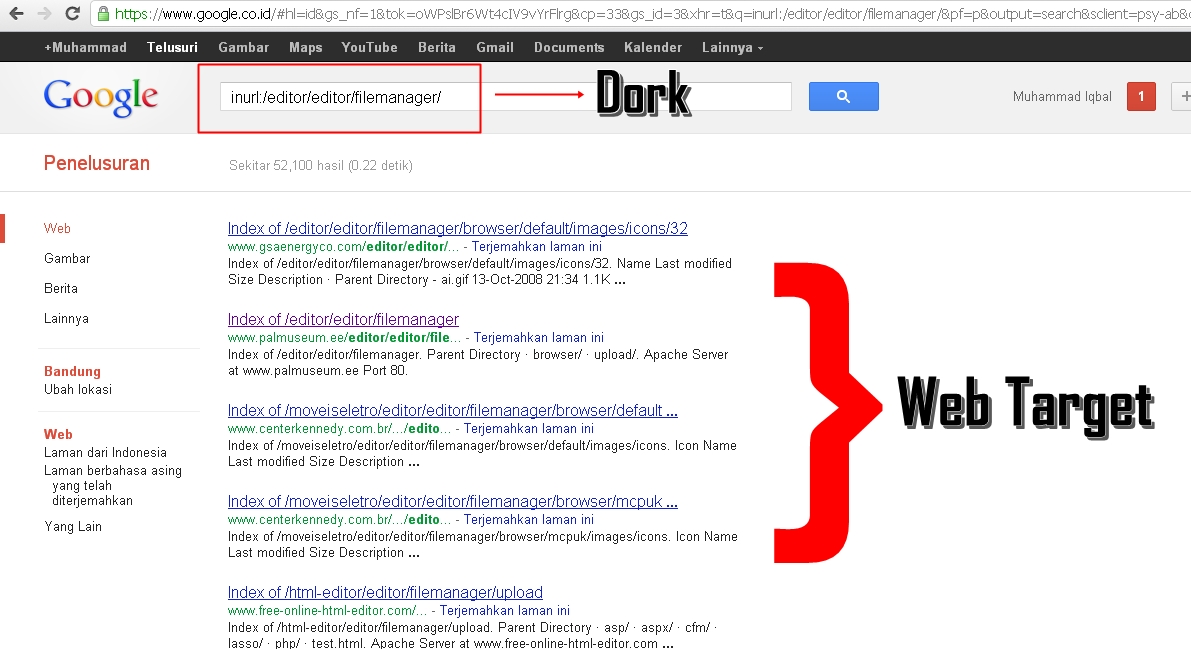
Task: Open result Index of /moveiseletro/.../browser/mcpuk
Action: click(453, 502)
